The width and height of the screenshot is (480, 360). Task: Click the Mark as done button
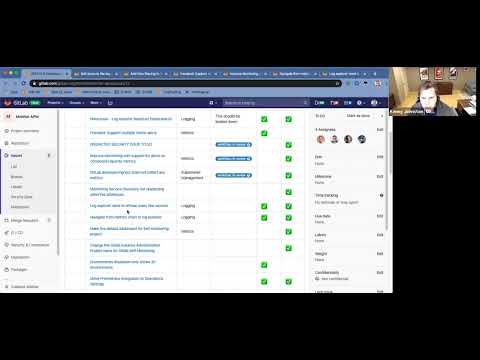click(358, 116)
